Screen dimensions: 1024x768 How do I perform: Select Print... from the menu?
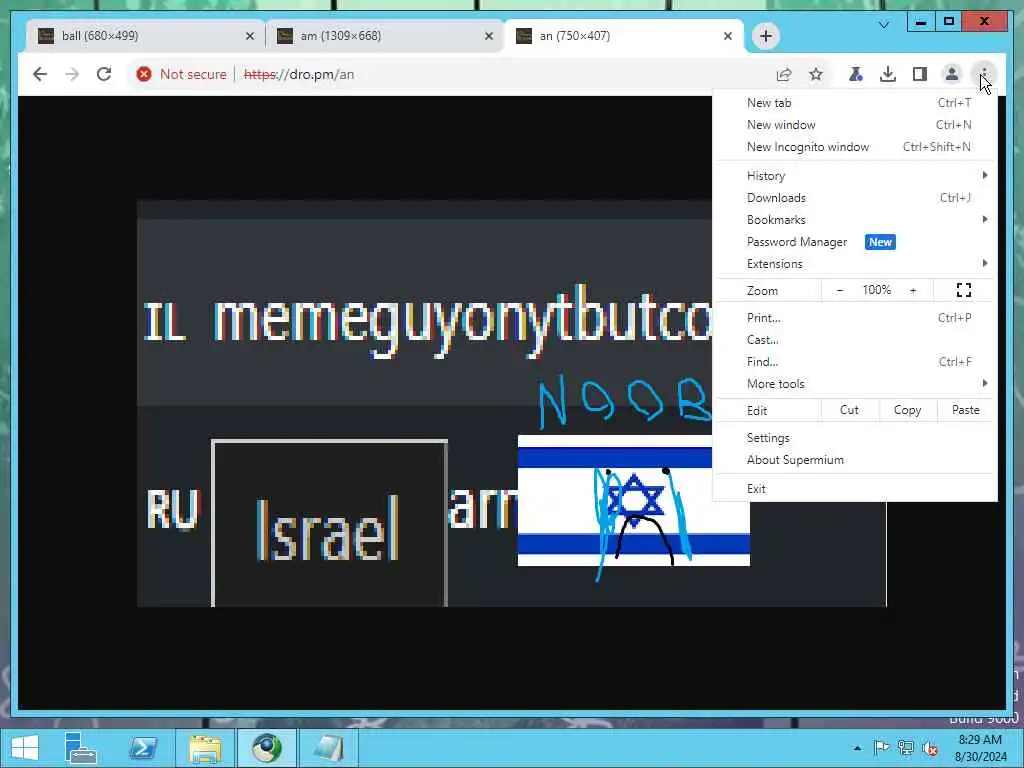856,318
